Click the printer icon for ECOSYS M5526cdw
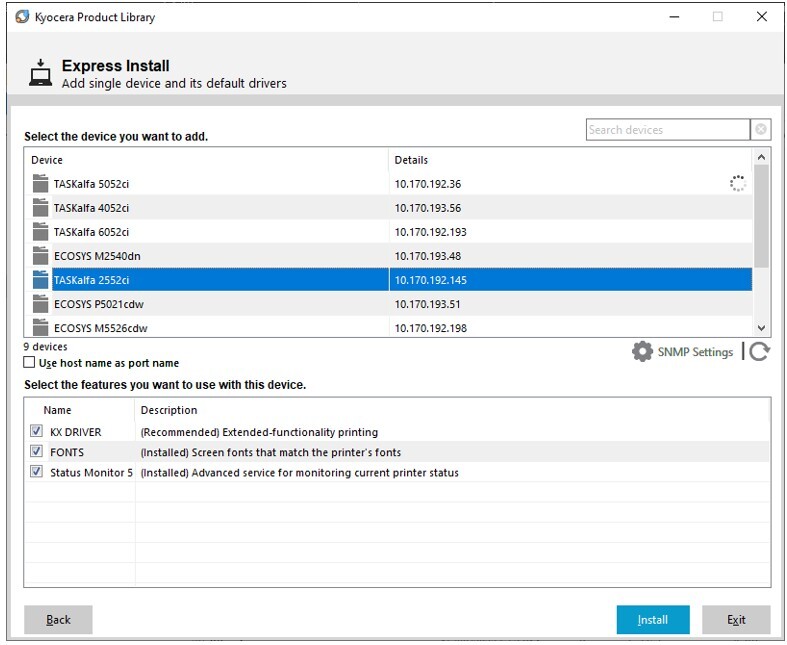Viewport: 787px width, 645px height. [40, 327]
